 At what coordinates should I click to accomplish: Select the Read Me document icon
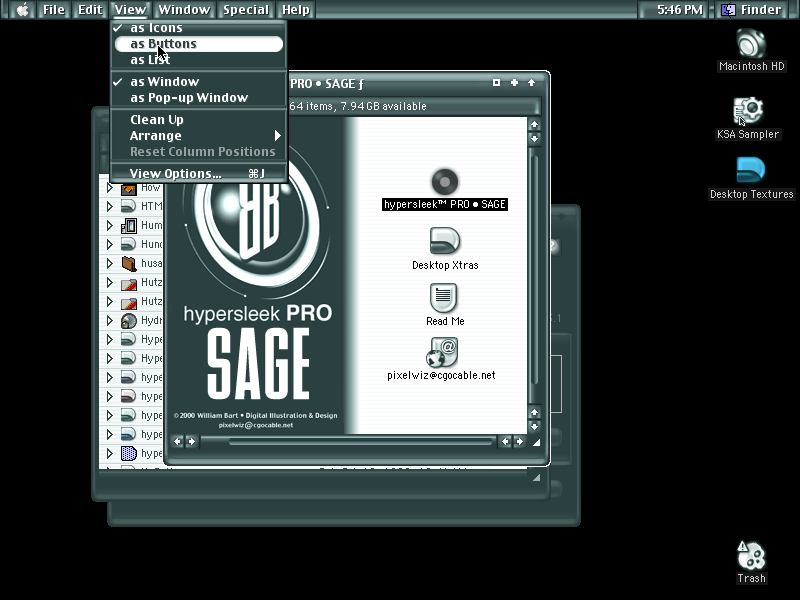click(443, 297)
